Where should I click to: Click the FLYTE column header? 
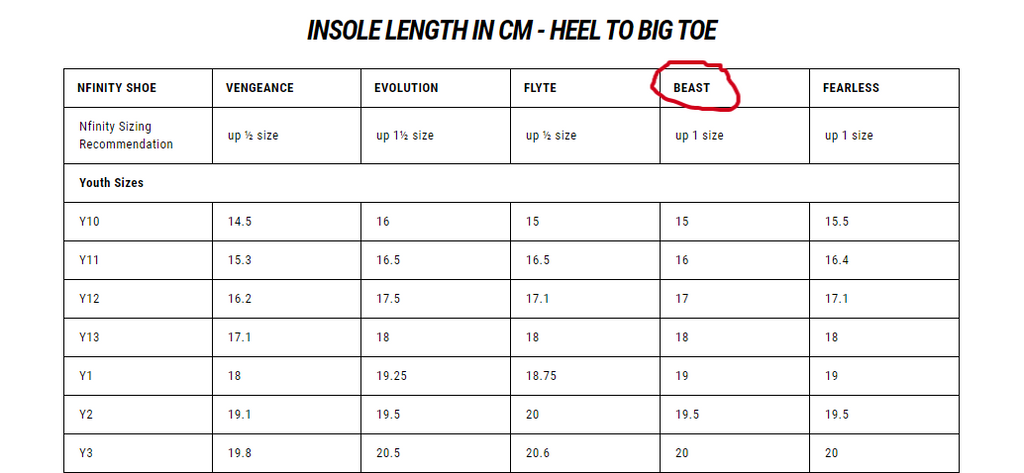pyautogui.click(x=540, y=88)
